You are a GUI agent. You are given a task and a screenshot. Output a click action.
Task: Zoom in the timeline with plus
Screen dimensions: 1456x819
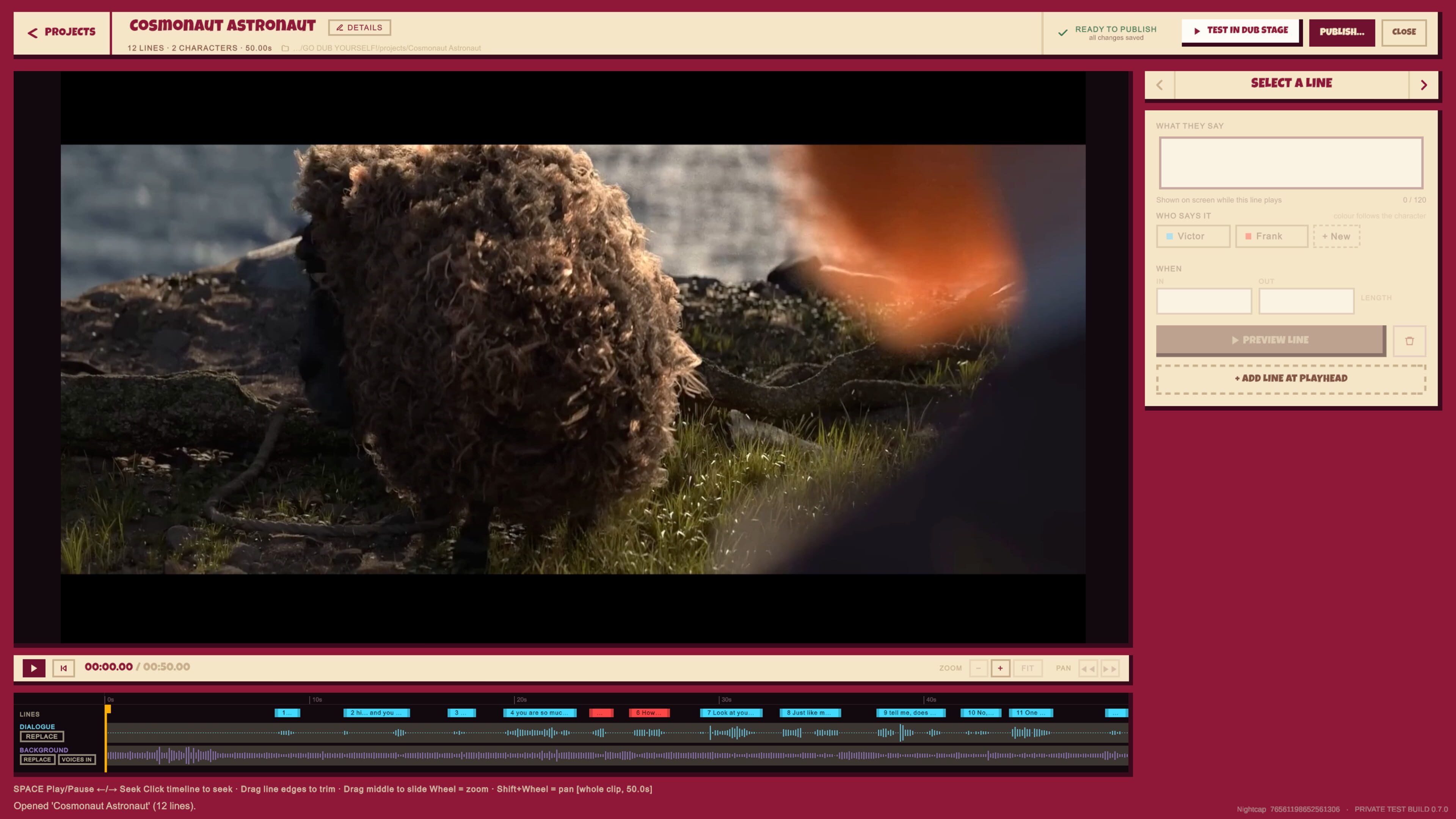click(x=1000, y=668)
